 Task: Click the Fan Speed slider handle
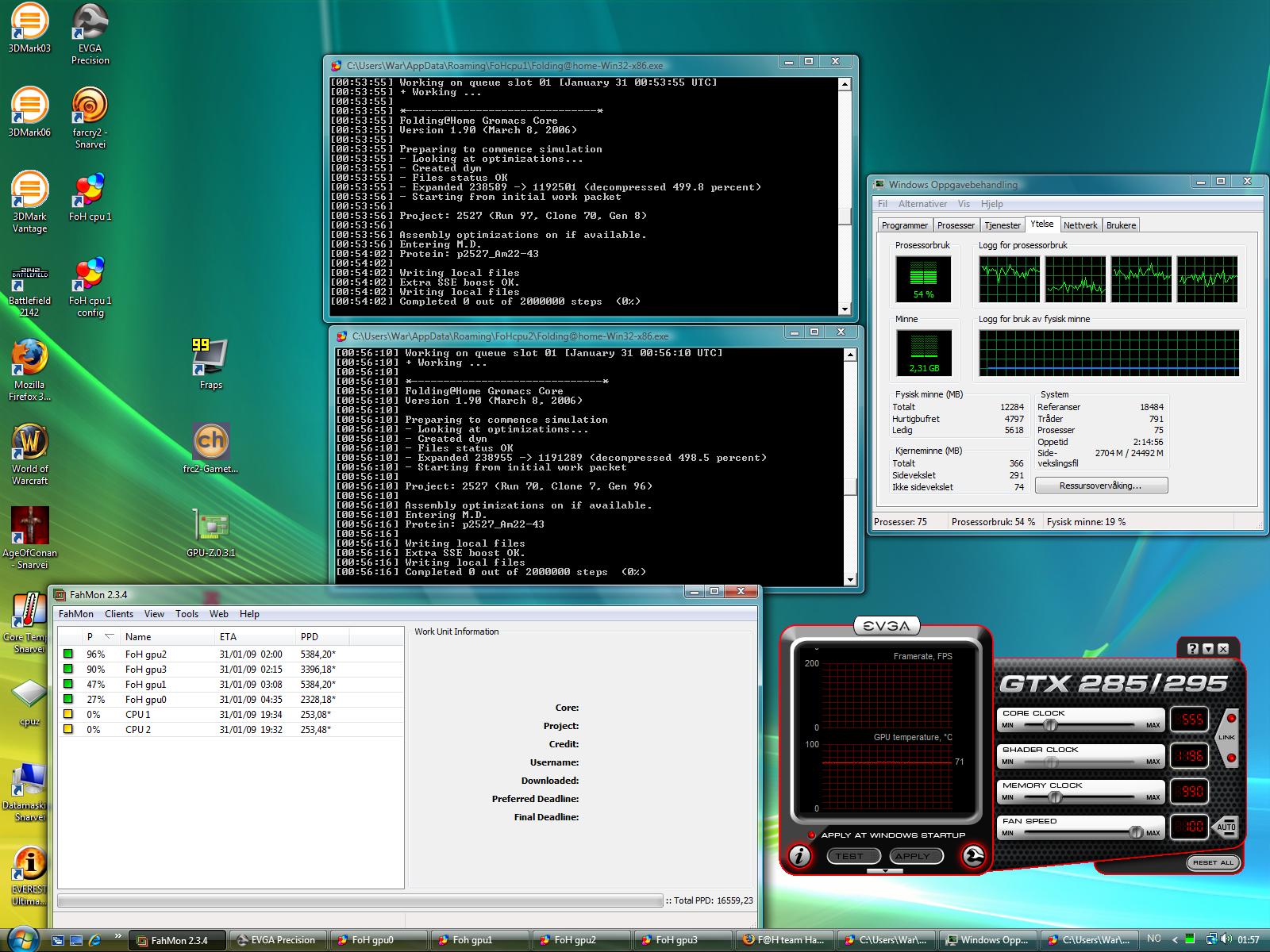(1136, 832)
